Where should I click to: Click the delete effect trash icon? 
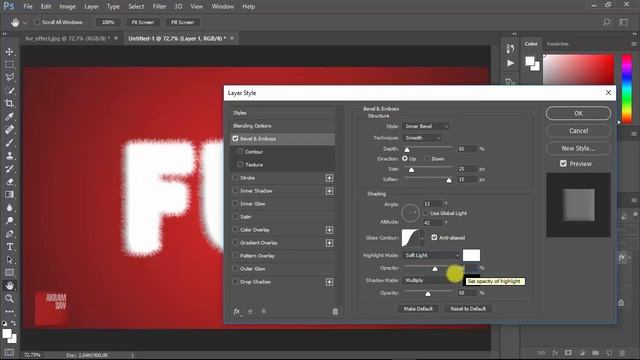coord(335,312)
